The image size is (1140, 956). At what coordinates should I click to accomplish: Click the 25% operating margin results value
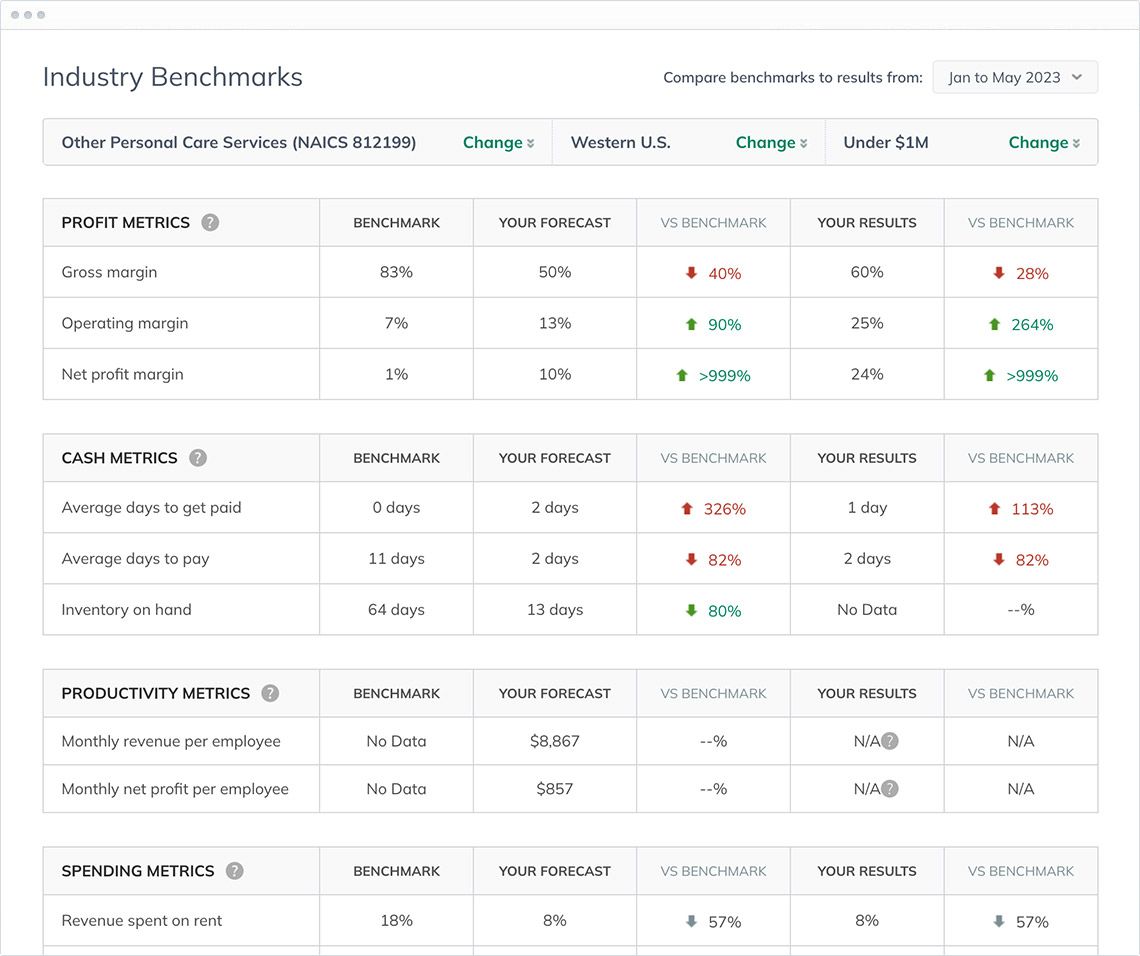coord(867,323)
